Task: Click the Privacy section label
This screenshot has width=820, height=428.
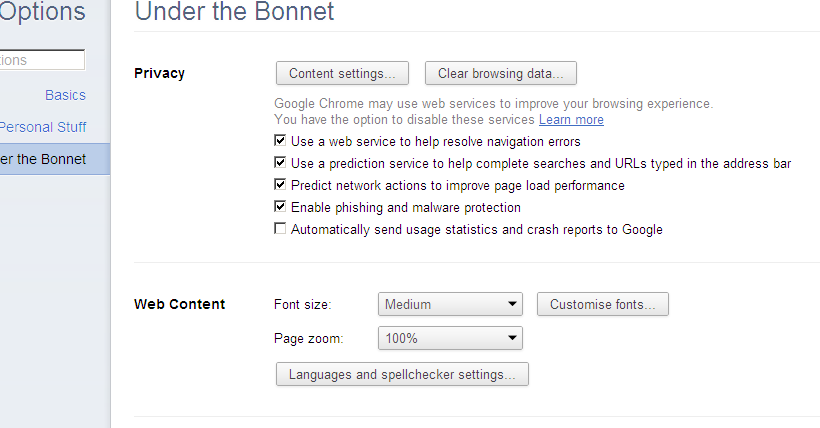Action: point(159,73)
